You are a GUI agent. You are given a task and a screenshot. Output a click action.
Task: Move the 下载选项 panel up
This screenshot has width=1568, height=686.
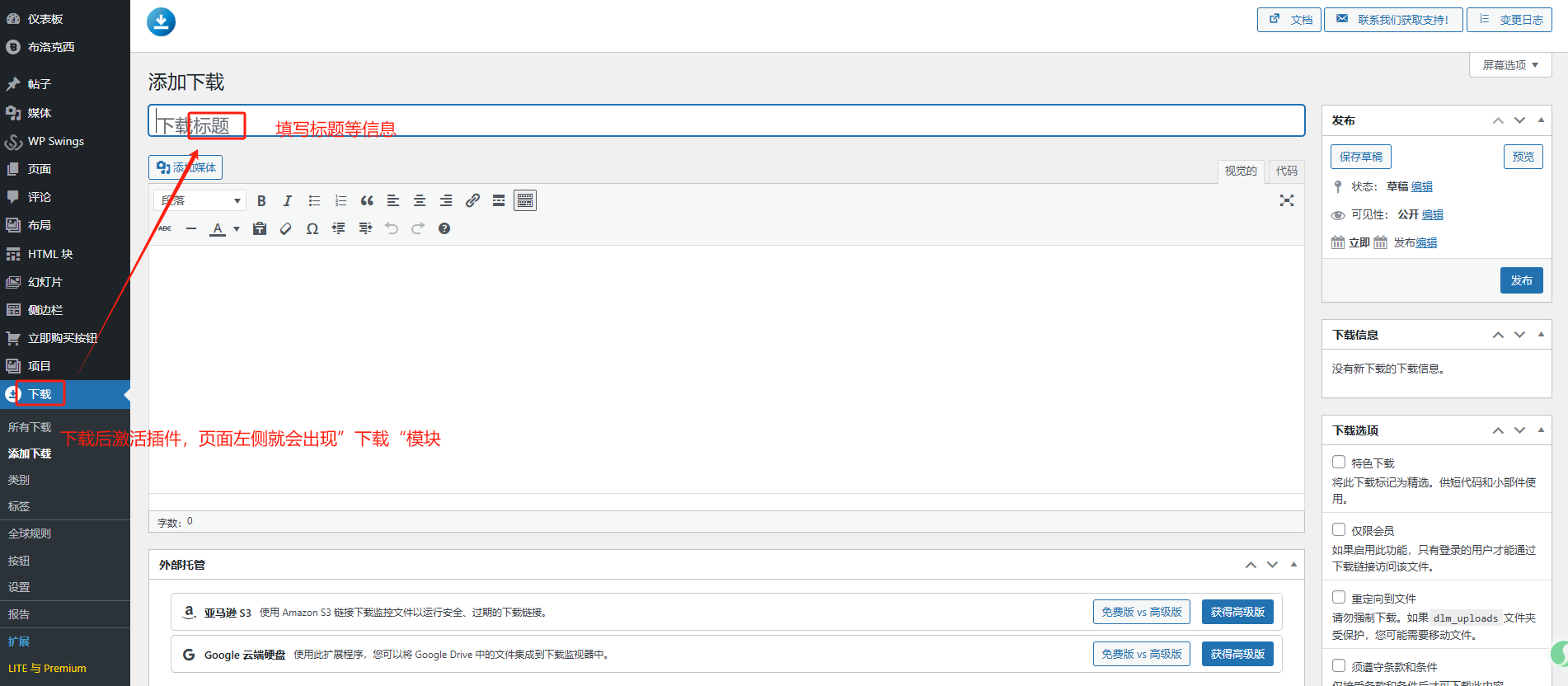[x=1498, y=430]
